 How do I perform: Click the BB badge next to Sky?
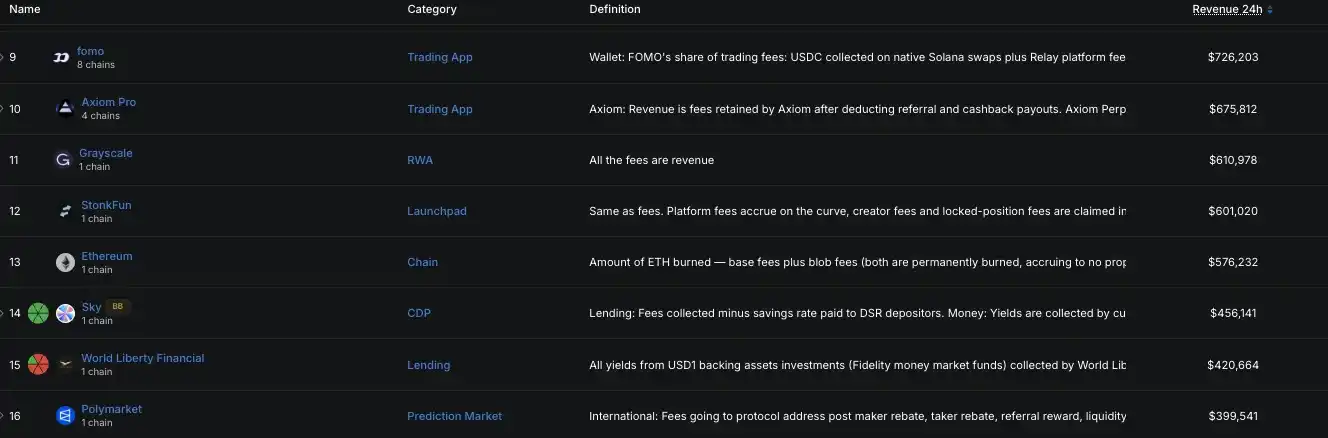[x=117, y=307]
